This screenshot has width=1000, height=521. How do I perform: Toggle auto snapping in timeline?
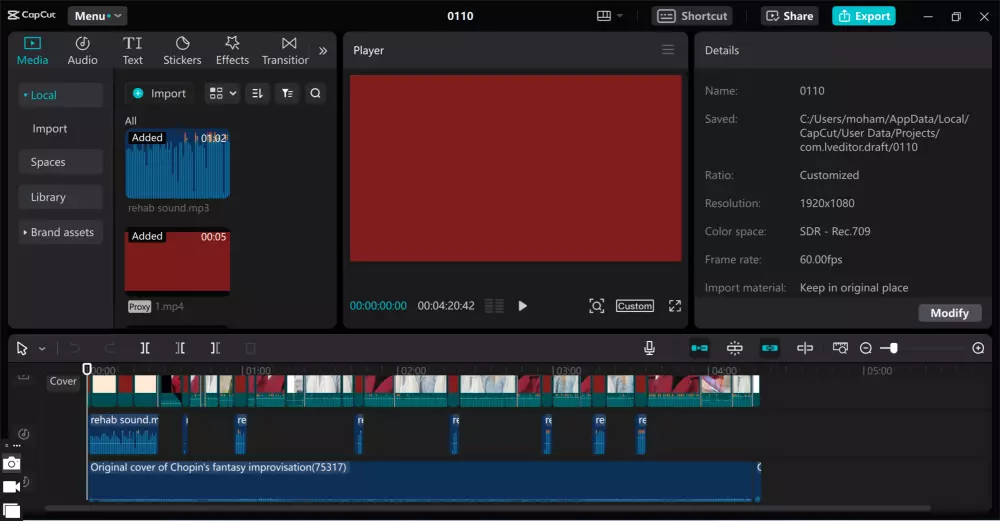click(x=735, y=348)
